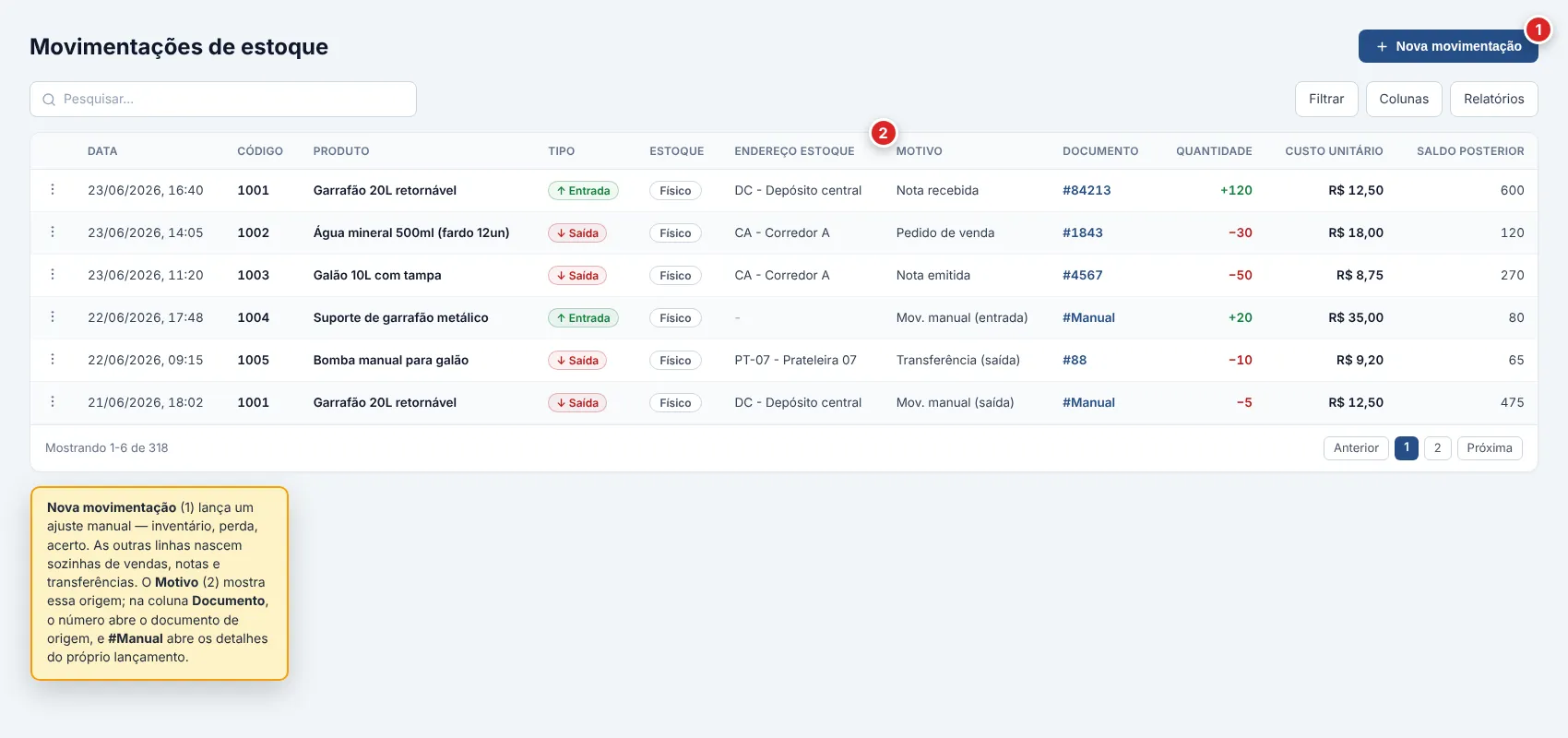Open document link #4567

(x=1083, y=275)
